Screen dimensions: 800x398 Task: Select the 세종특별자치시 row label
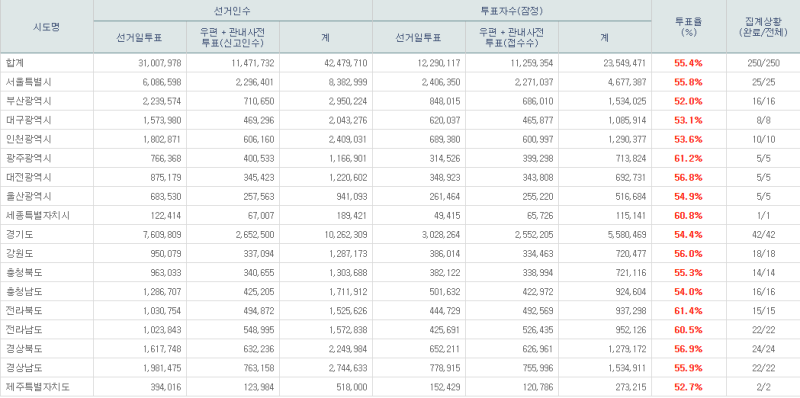coord(38,215)
